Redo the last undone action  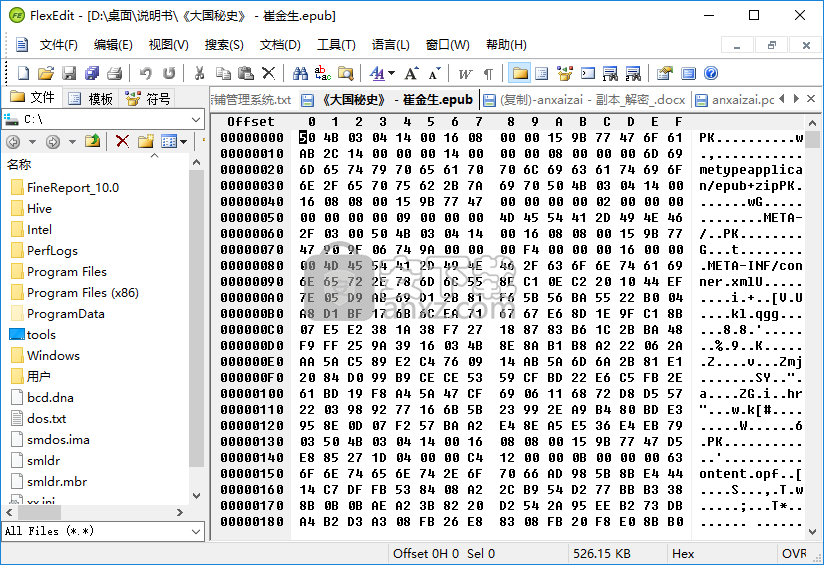pyautogui.click(x=168, y=73)
